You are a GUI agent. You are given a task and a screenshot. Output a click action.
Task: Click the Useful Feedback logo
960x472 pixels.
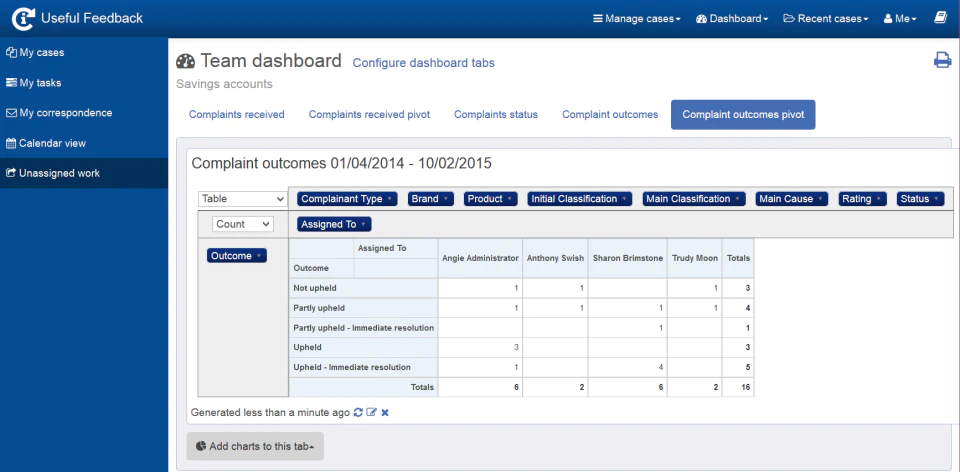(77, 18)
